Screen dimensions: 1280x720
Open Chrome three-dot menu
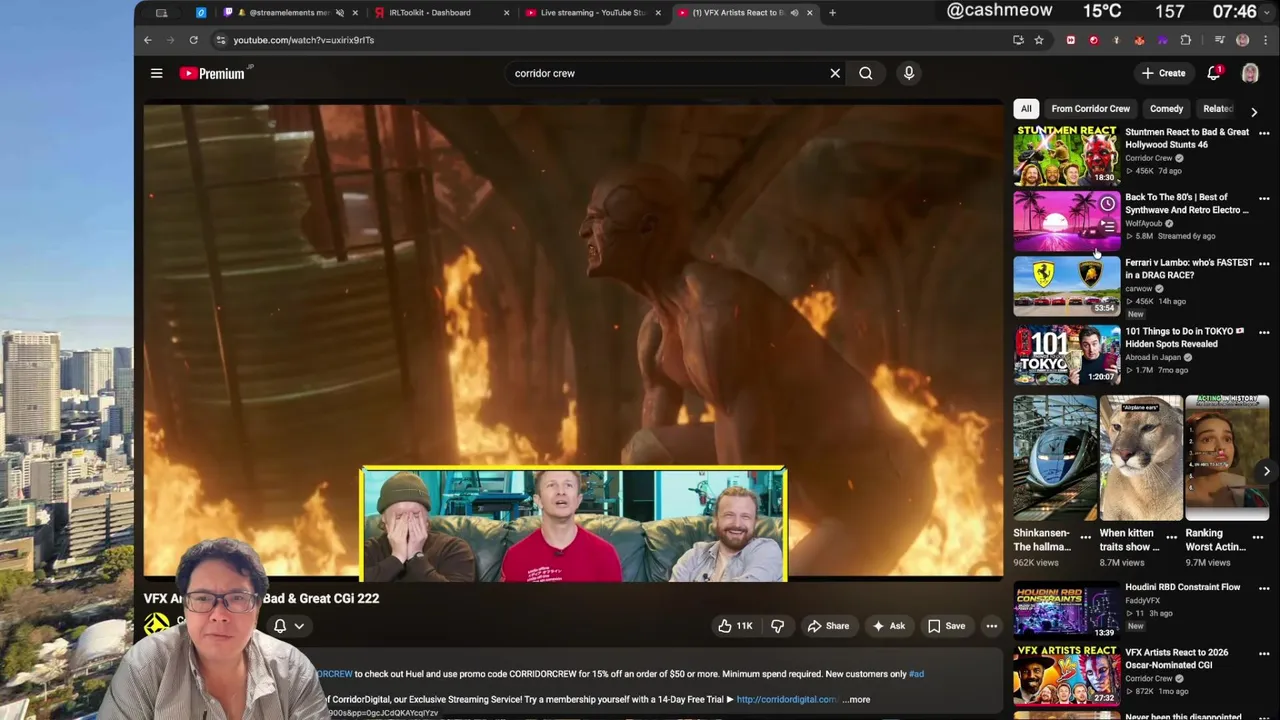pos(1266,40)
